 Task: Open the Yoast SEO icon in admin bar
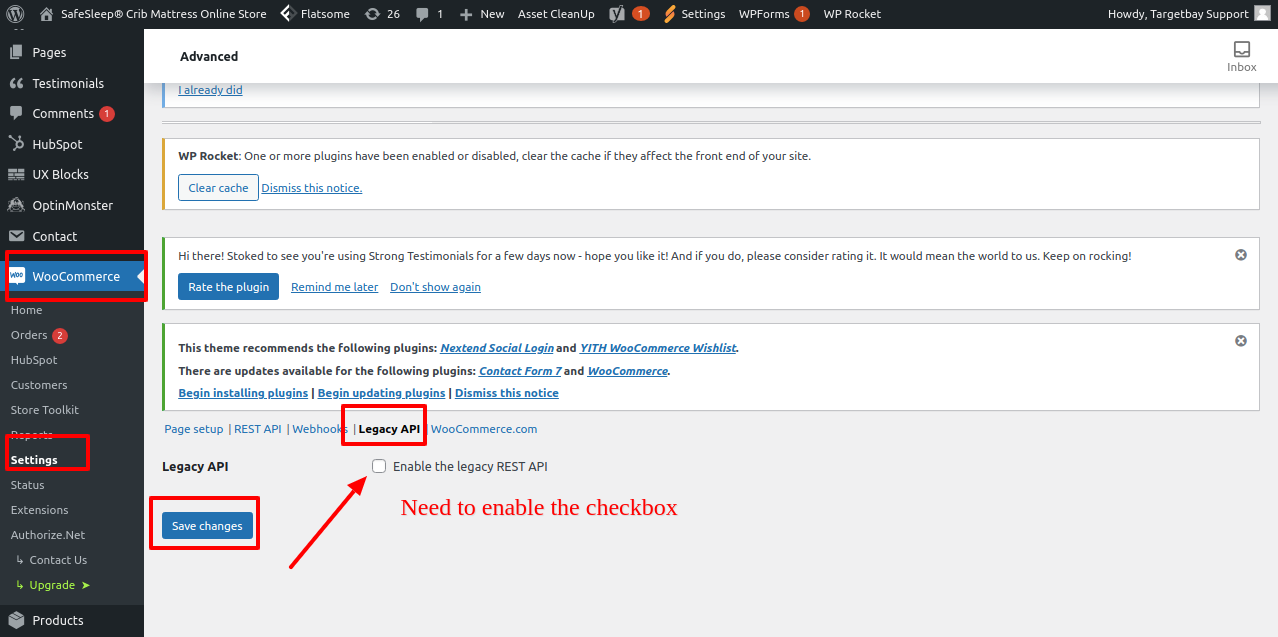[618, 14]
